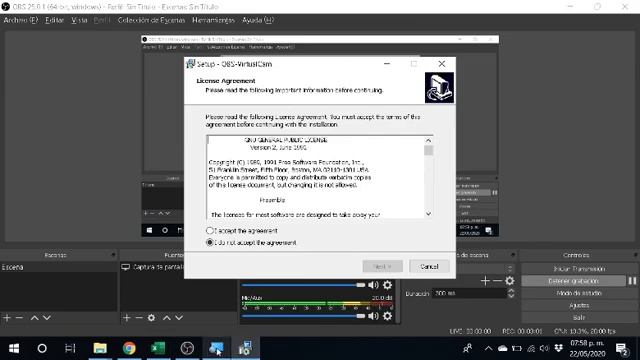Open the notification center

[622, 349]
